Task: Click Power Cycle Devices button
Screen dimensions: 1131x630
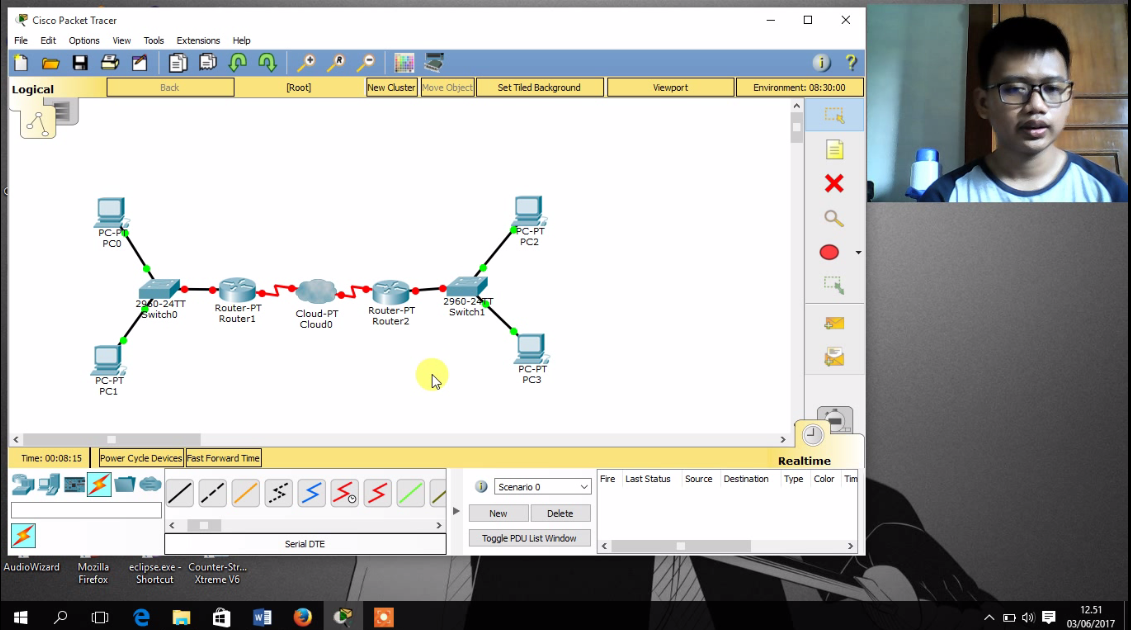Action: 141,458
